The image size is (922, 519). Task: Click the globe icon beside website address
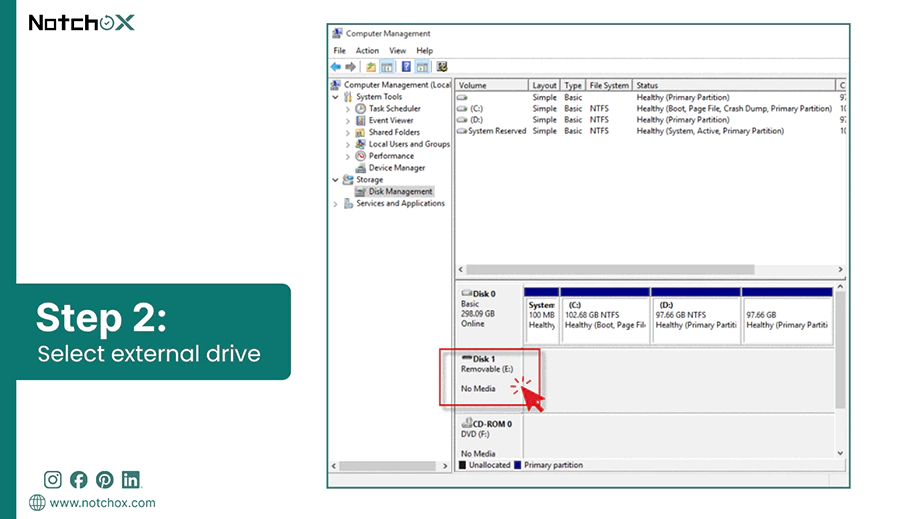click(x=37, y=503)
